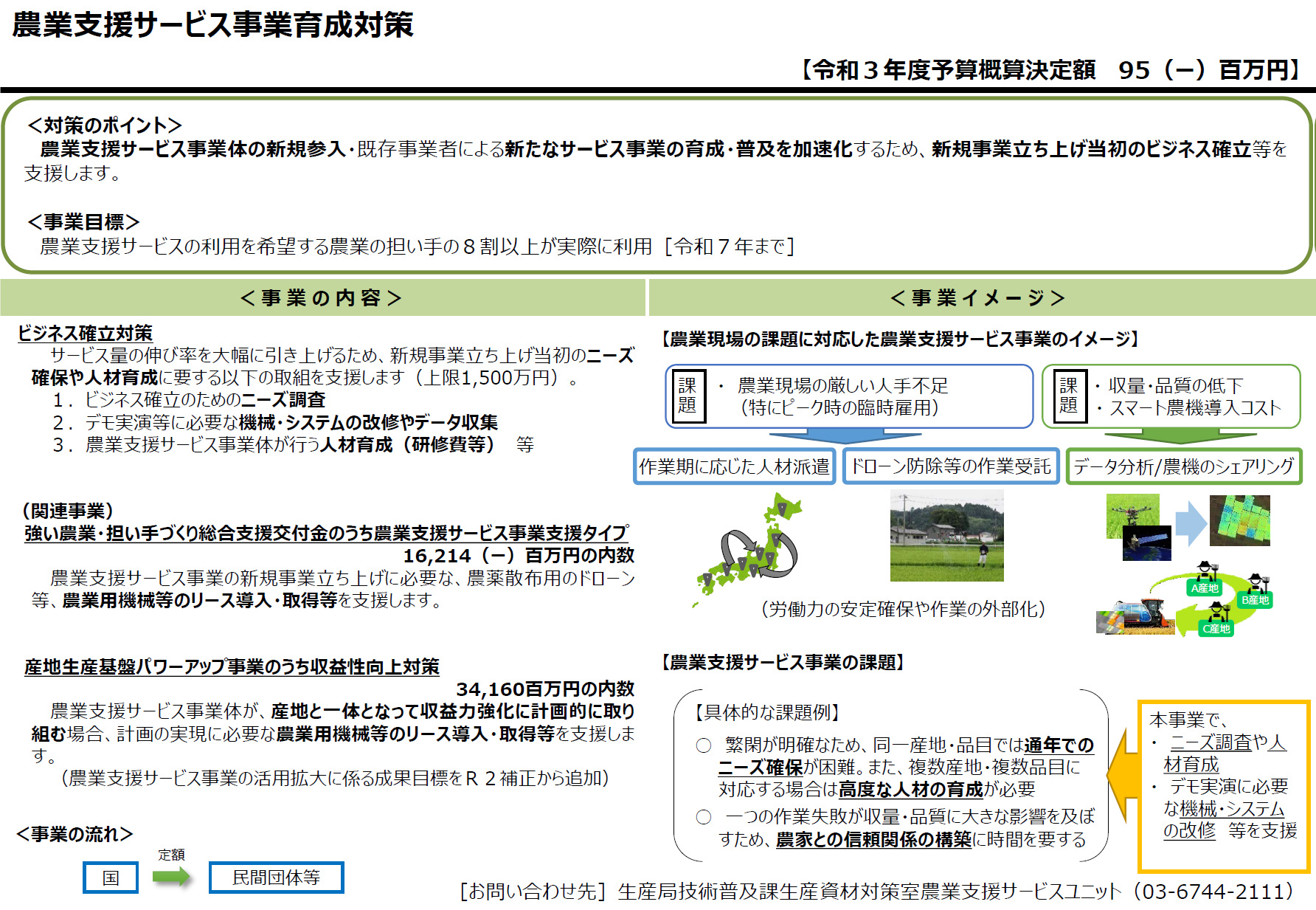
Task: Click the ＜事業の内容＞ section header
Action: 322,297
